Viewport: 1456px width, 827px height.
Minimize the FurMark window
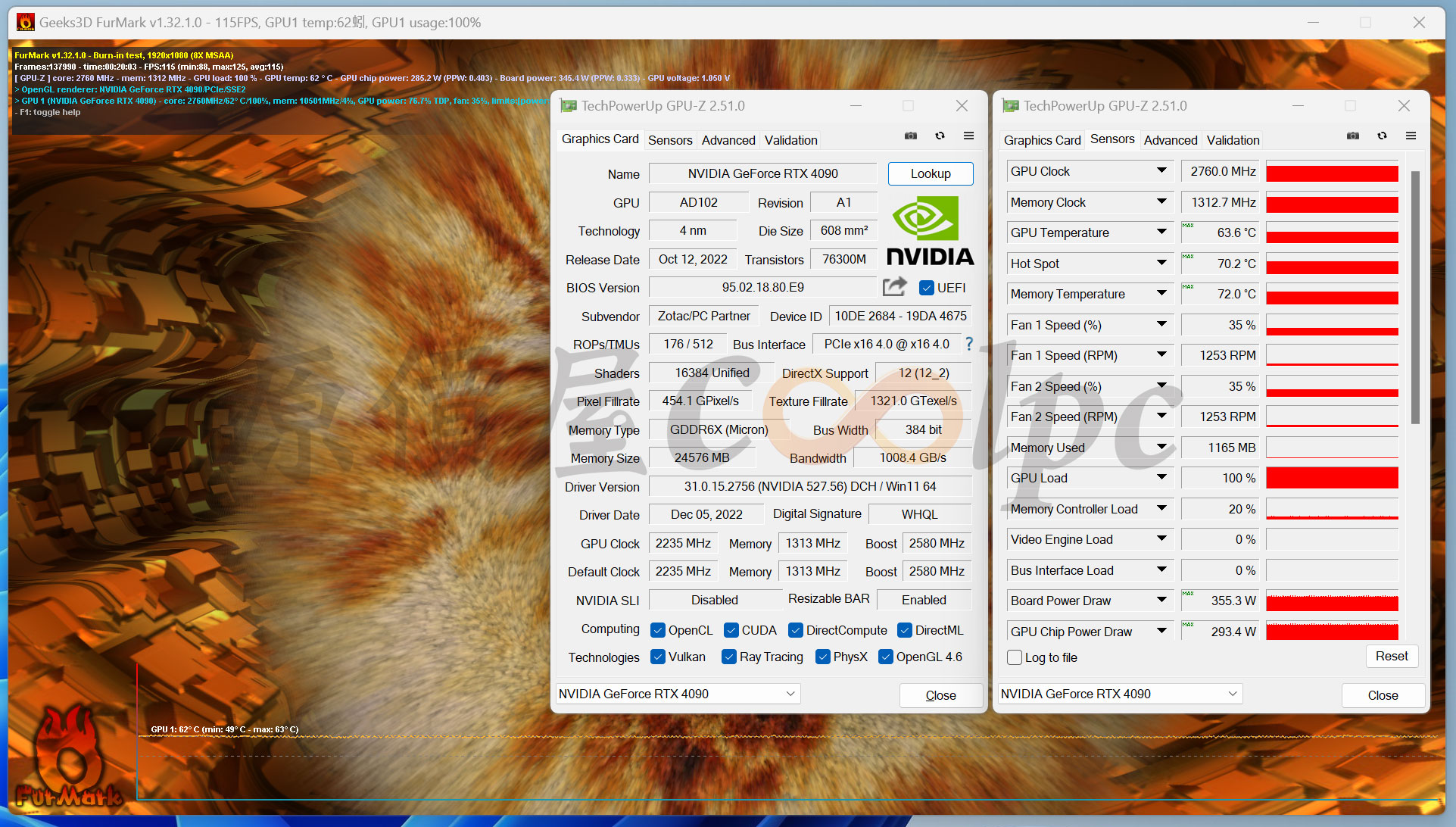(x=1313, y=23)
